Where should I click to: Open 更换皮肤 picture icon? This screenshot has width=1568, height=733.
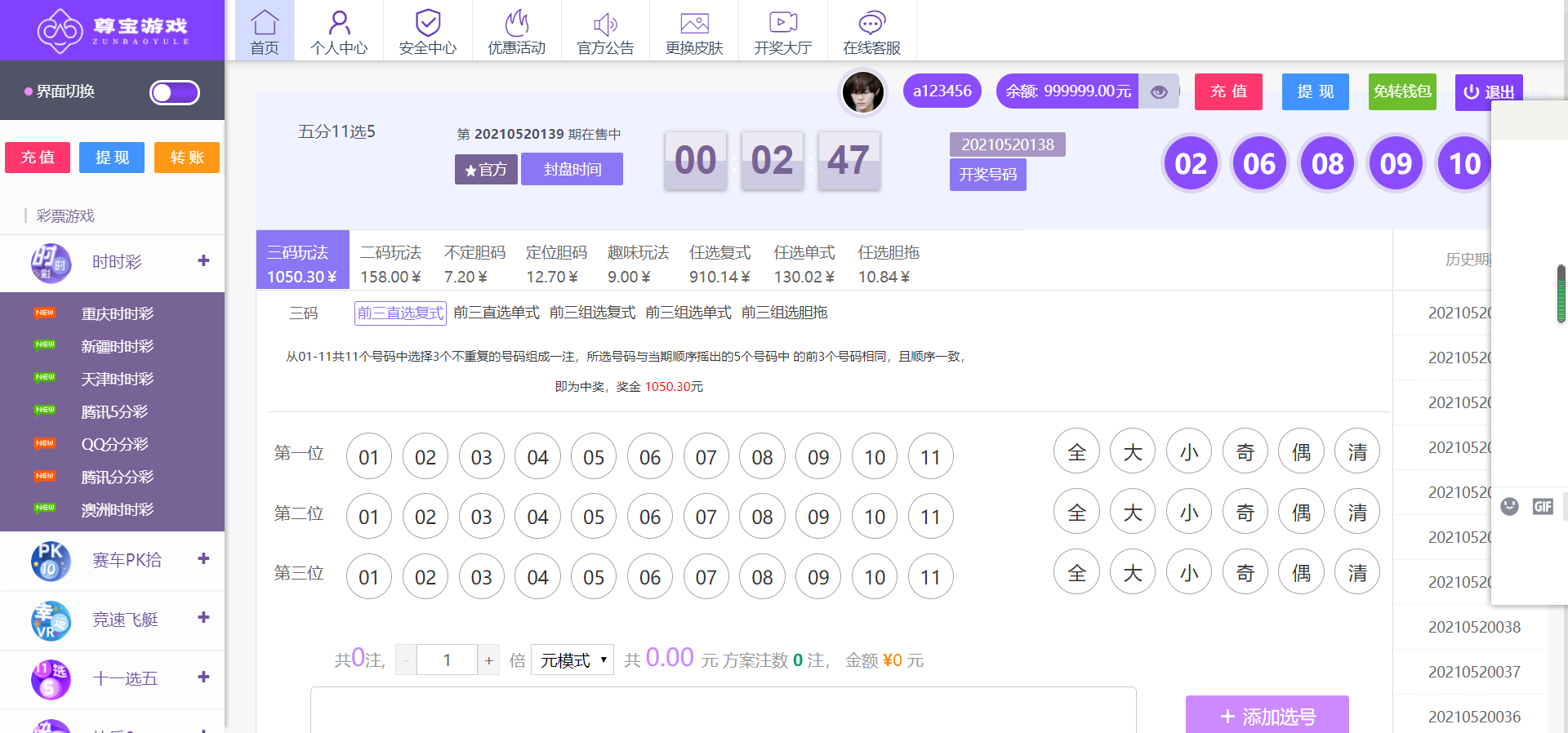click(694, 24)
